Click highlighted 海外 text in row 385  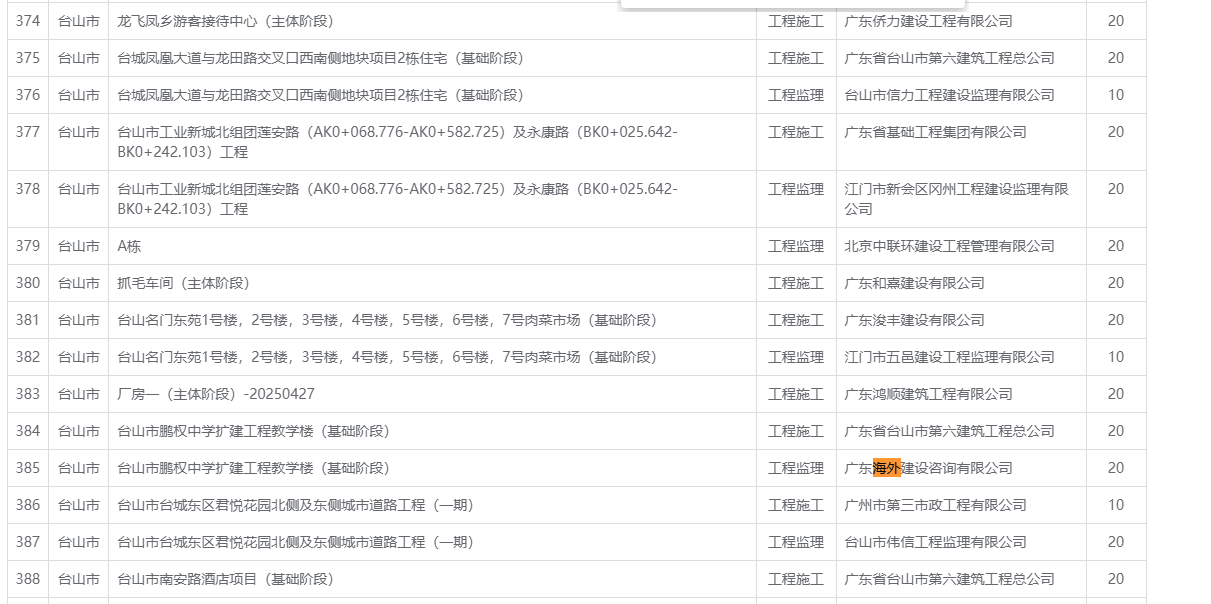coord(886,468)
